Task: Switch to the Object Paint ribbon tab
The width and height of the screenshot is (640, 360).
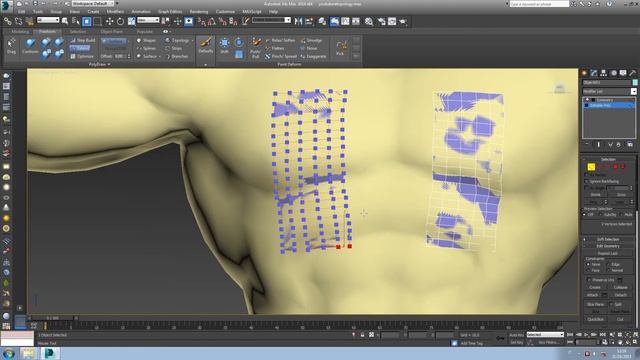Action: click(111, 31)
